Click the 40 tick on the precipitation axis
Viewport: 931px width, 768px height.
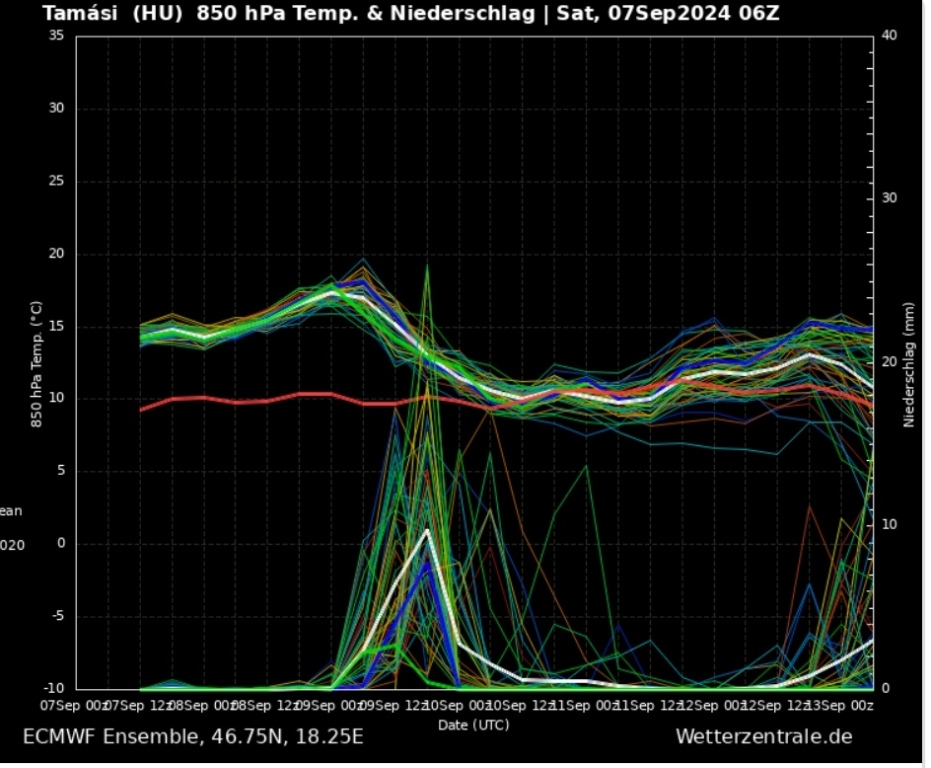[x=889, y=36]
